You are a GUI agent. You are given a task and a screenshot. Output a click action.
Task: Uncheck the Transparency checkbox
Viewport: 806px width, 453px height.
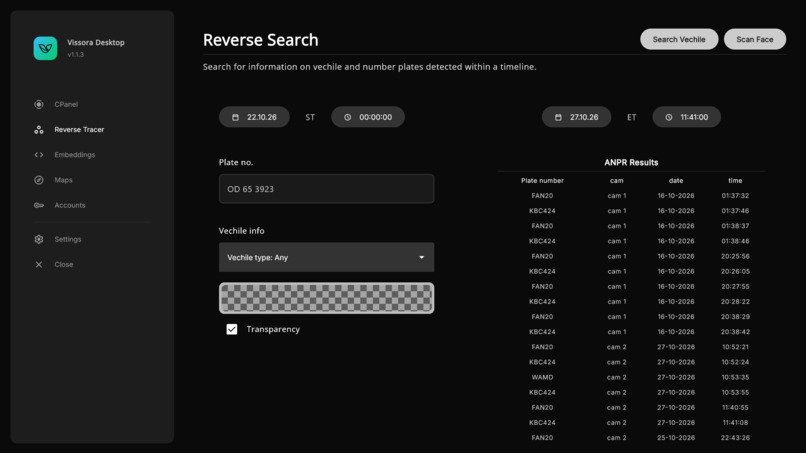pyautogui.click(x=232, y=329)
